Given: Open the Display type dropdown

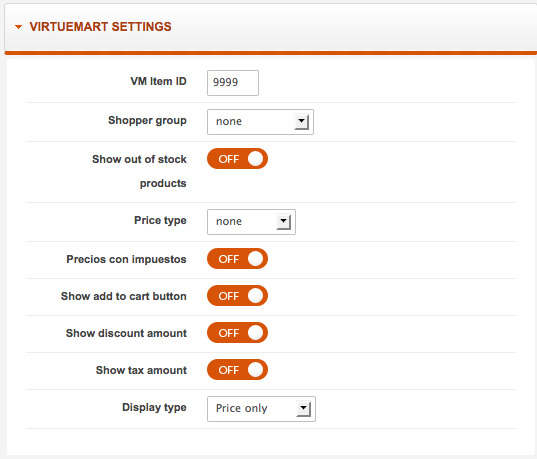Looking at the screenshot, I should coord(261,409).
